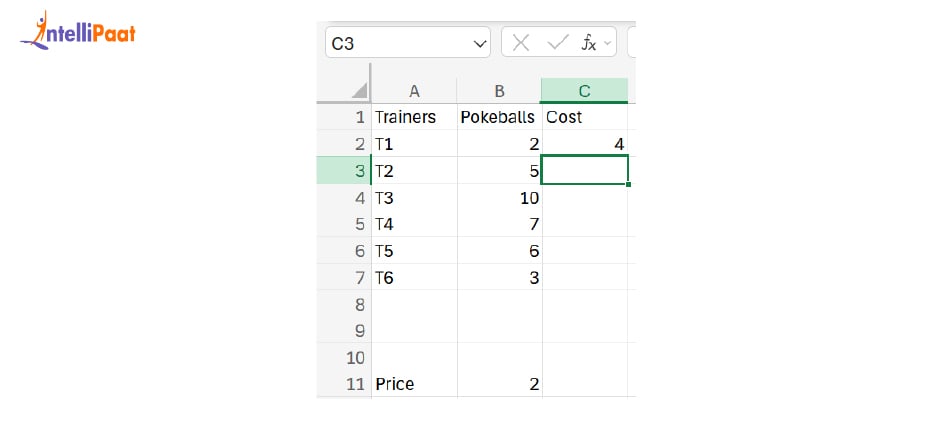Click the Select All corner triangle
Image resolution: width=950 pixels, height=421 pixels.
coord(358,91)
